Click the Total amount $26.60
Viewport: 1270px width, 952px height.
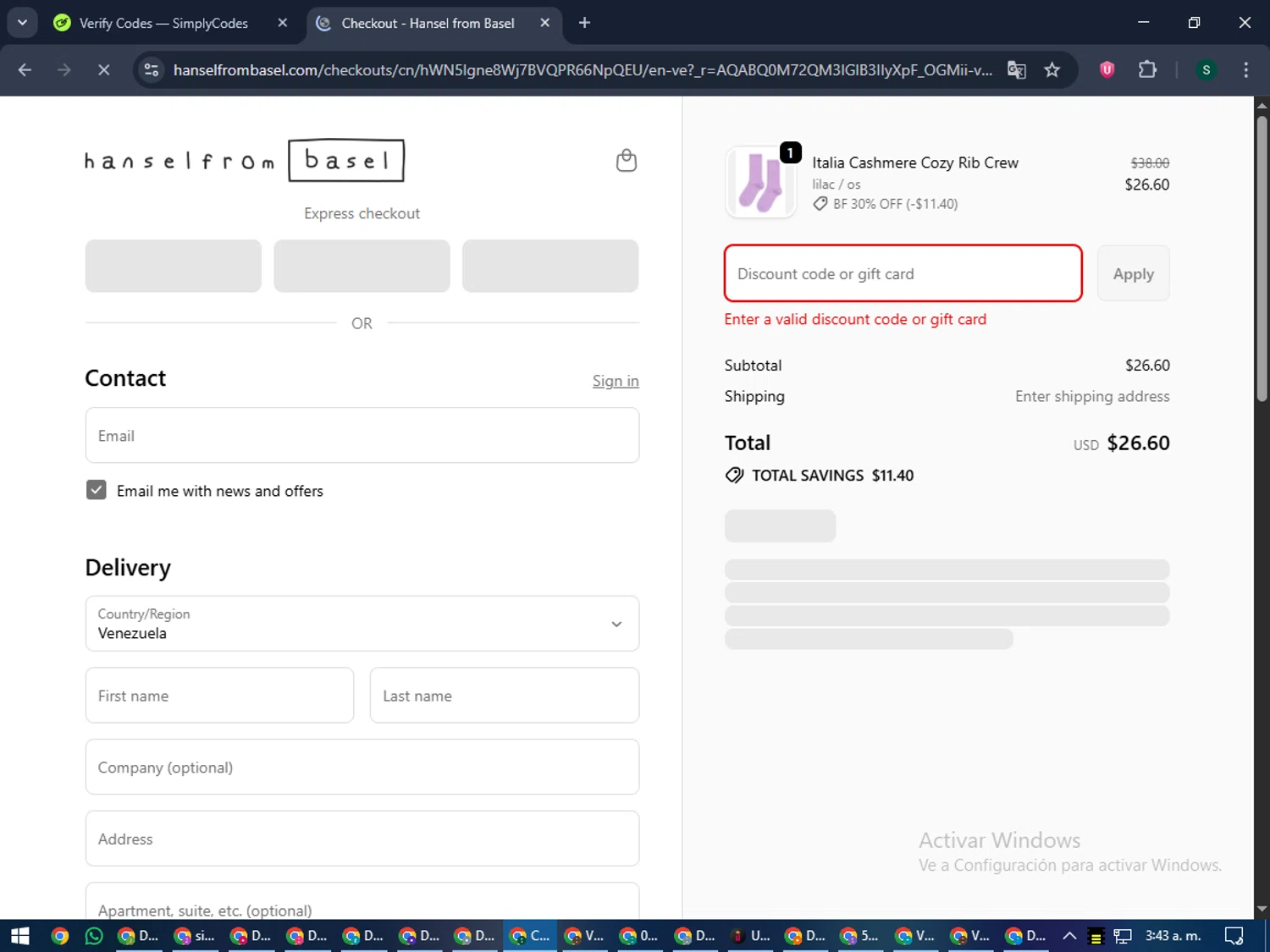coord(1138,443)
